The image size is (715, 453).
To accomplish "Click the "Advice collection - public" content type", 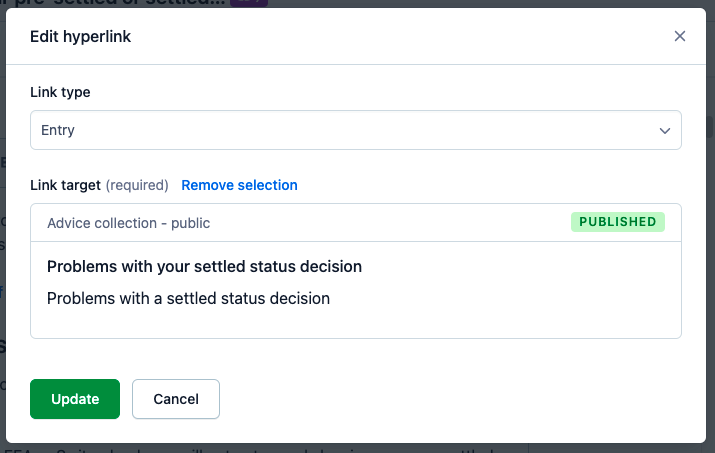I will click(x=128, y=223).
